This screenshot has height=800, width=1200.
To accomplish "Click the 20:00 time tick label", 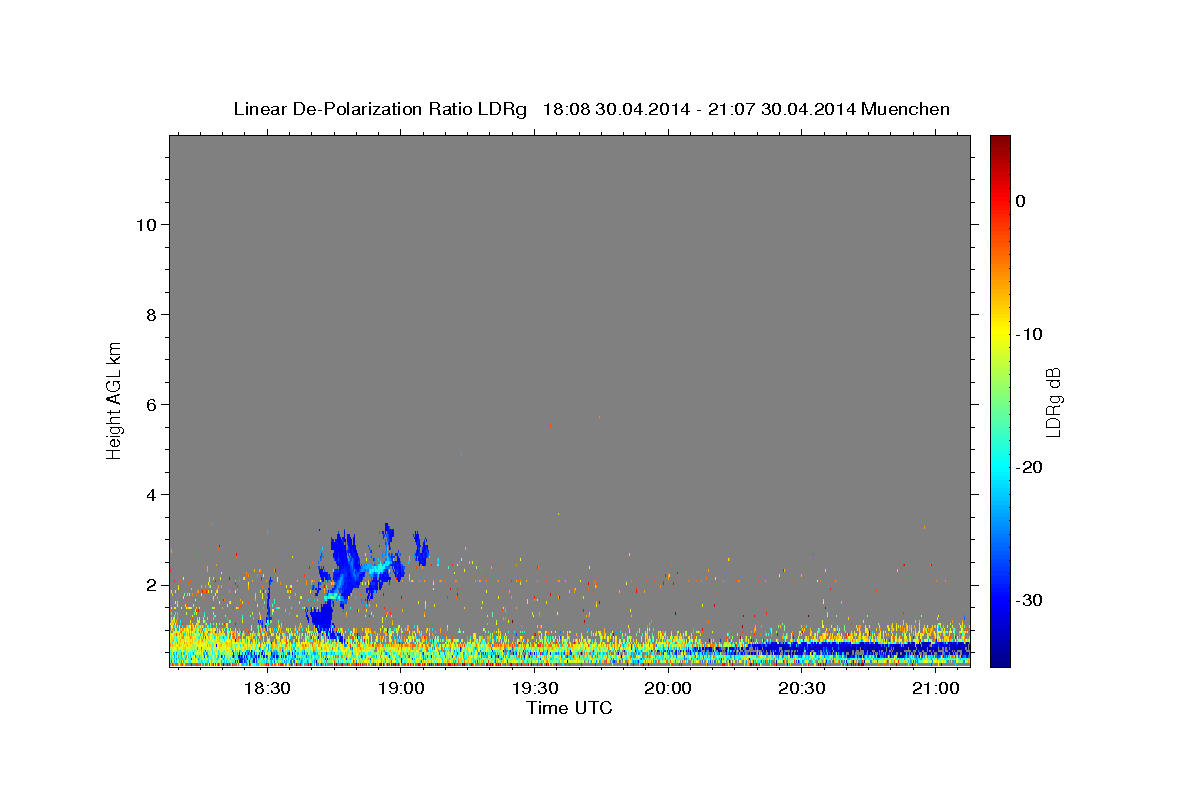I will (668, 689).
